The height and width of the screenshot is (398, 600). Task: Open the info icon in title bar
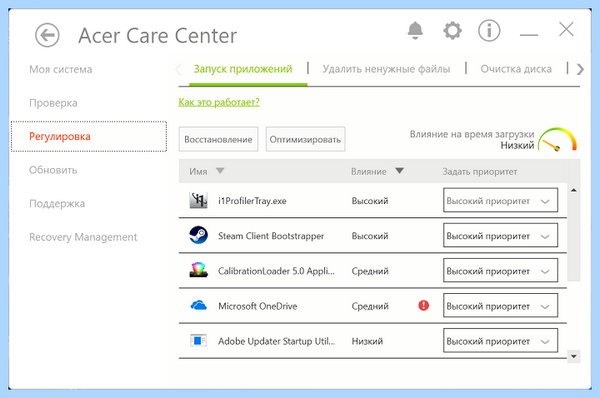pyautogui.click(x=489, y=31)
